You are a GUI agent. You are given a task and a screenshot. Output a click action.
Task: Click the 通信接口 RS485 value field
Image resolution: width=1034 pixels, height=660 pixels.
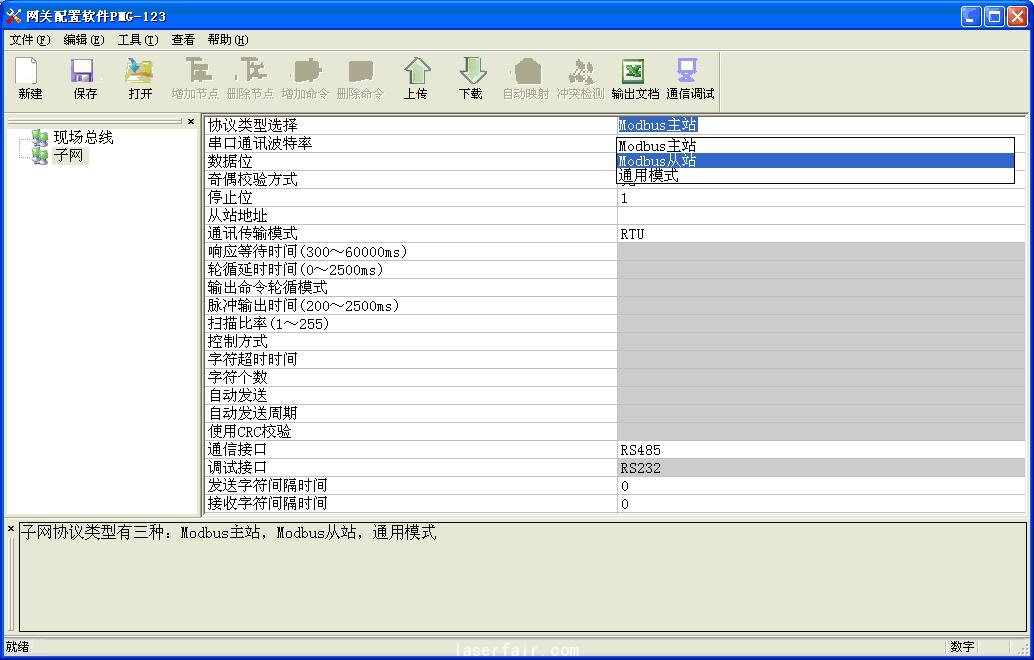[820, 450]
